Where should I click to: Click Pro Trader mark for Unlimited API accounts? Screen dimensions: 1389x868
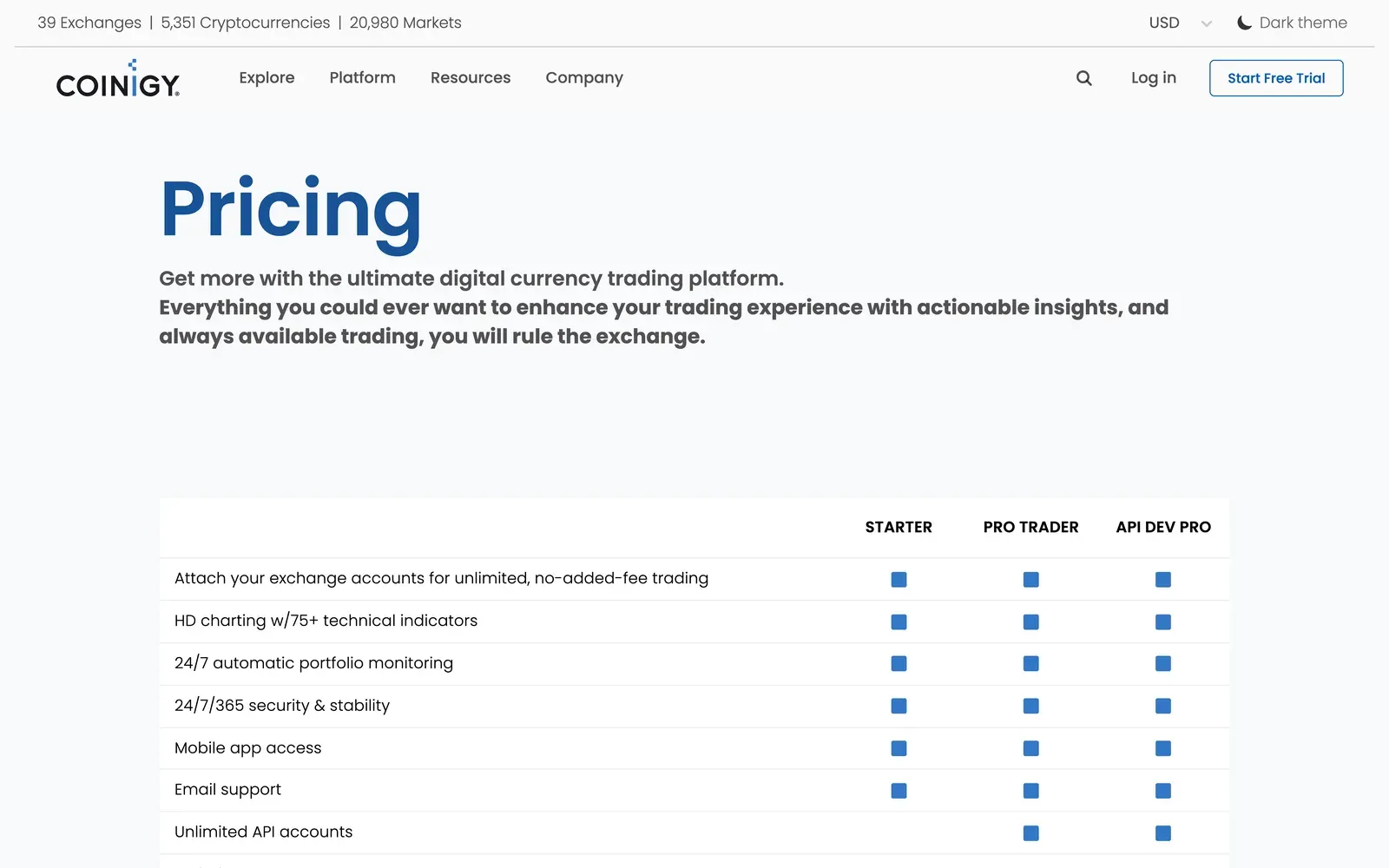(1030, 833)
